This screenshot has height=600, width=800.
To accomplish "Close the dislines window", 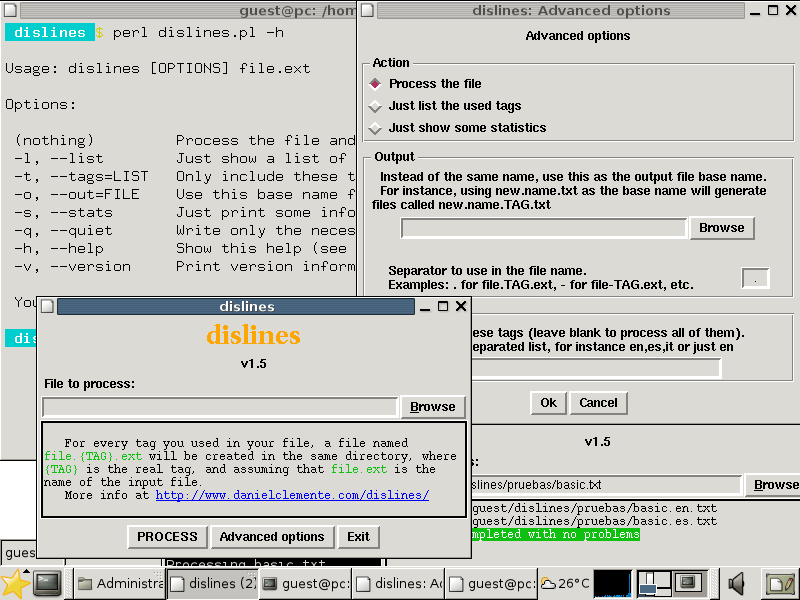I will click(x=461, y=306).
